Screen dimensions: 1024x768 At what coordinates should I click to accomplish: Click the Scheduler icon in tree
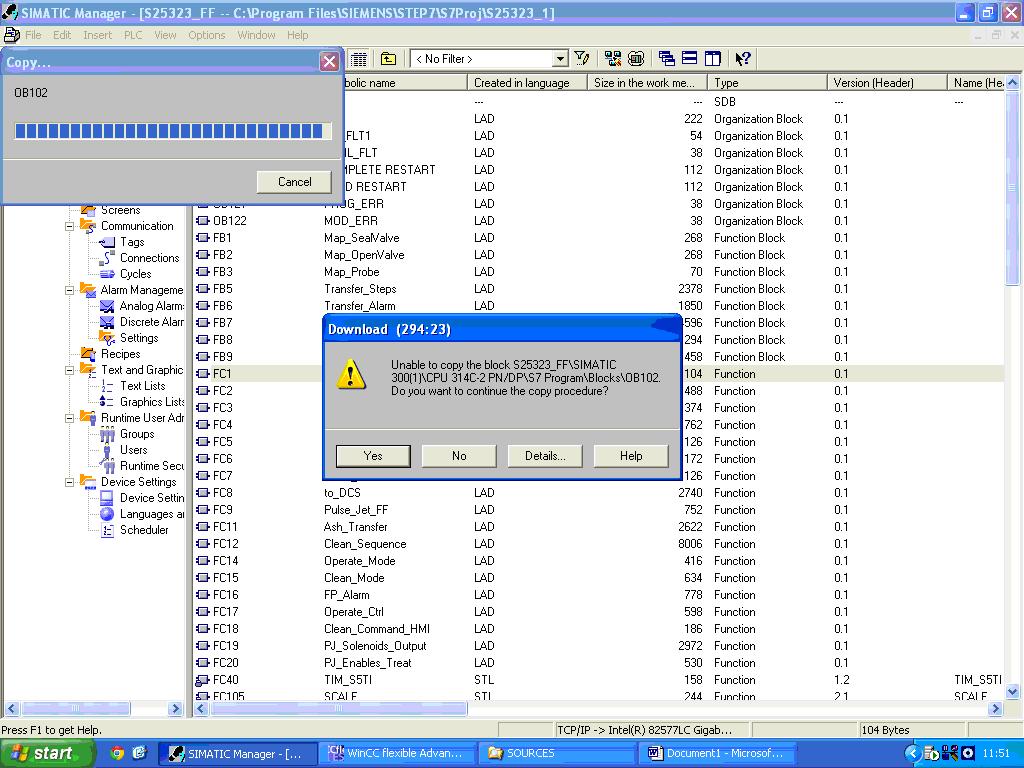[108, 530]
